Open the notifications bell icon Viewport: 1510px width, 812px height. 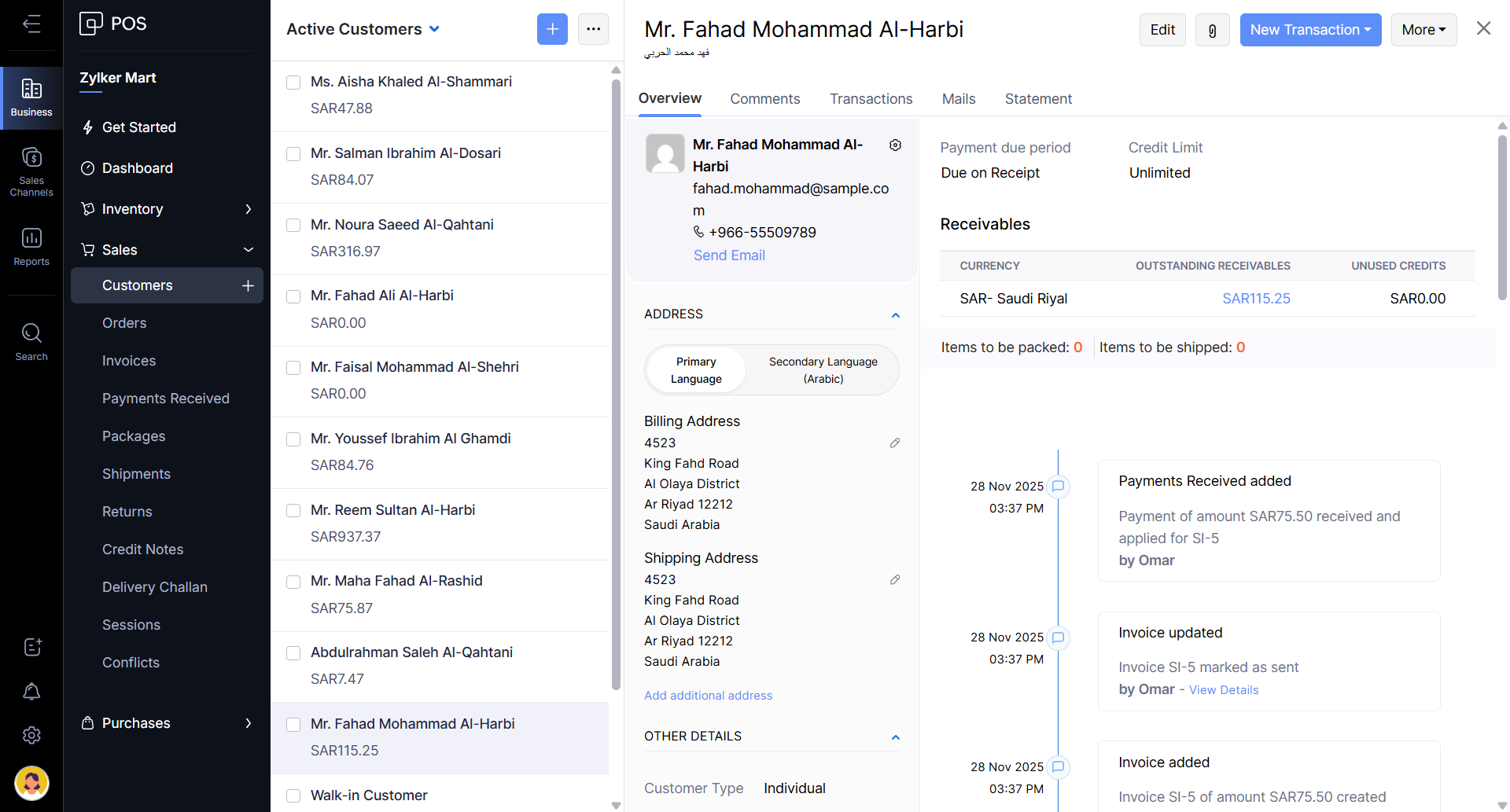click(x=31, y=692)
